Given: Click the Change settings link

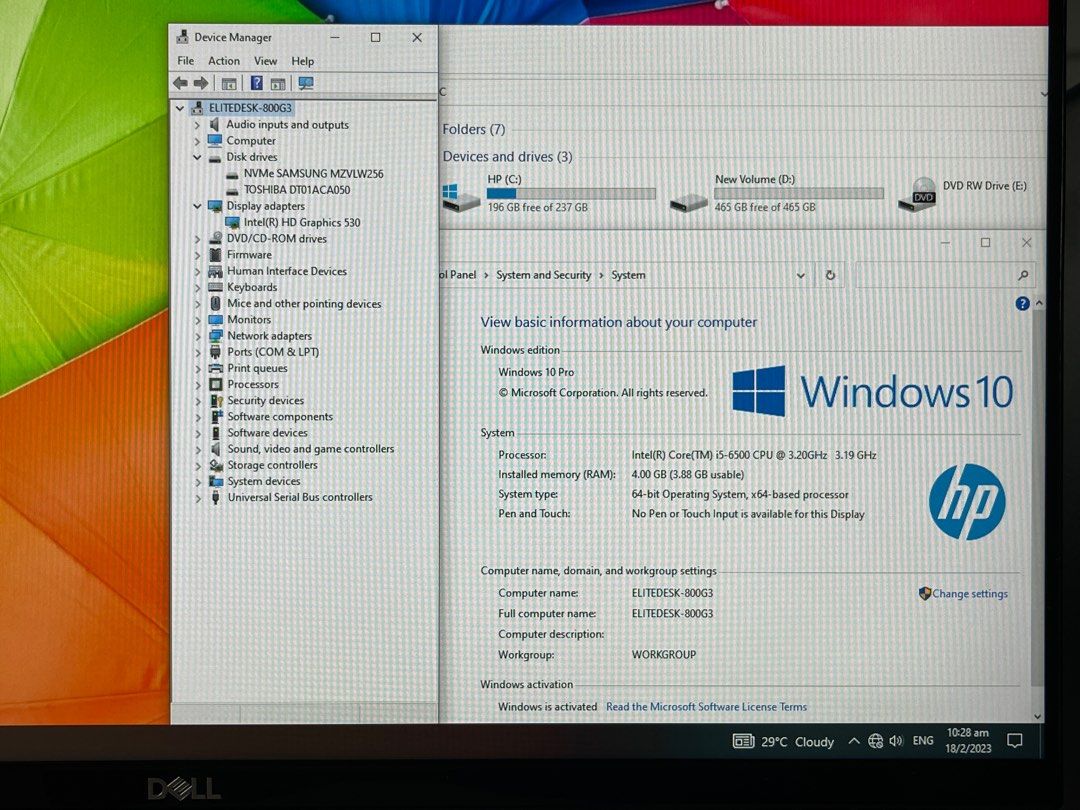Looking at the screenshot, I should (x=970, y=593).
